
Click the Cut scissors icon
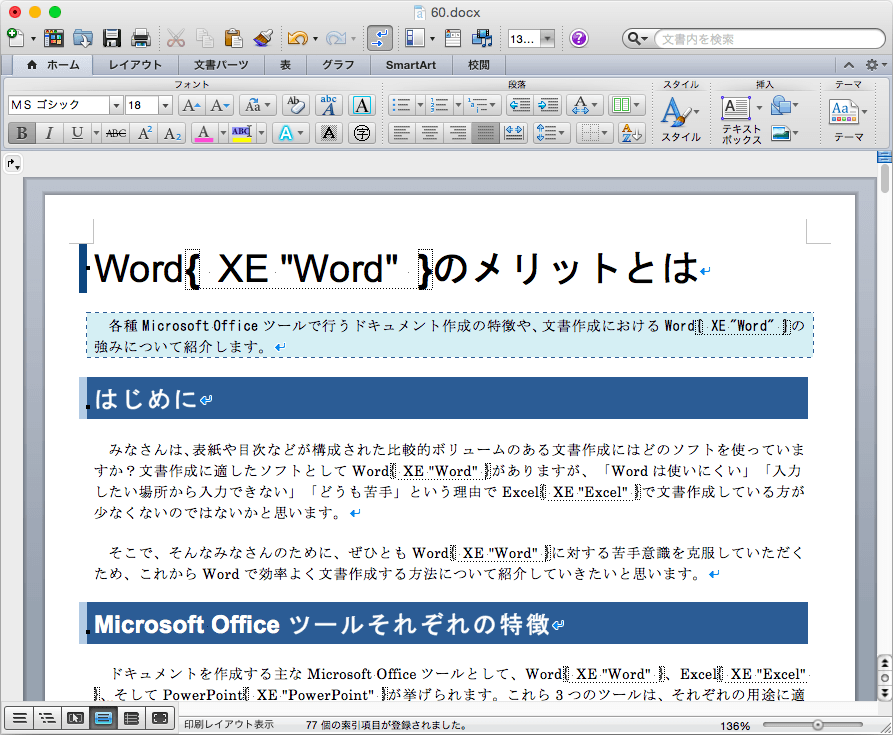coord(176,38)
